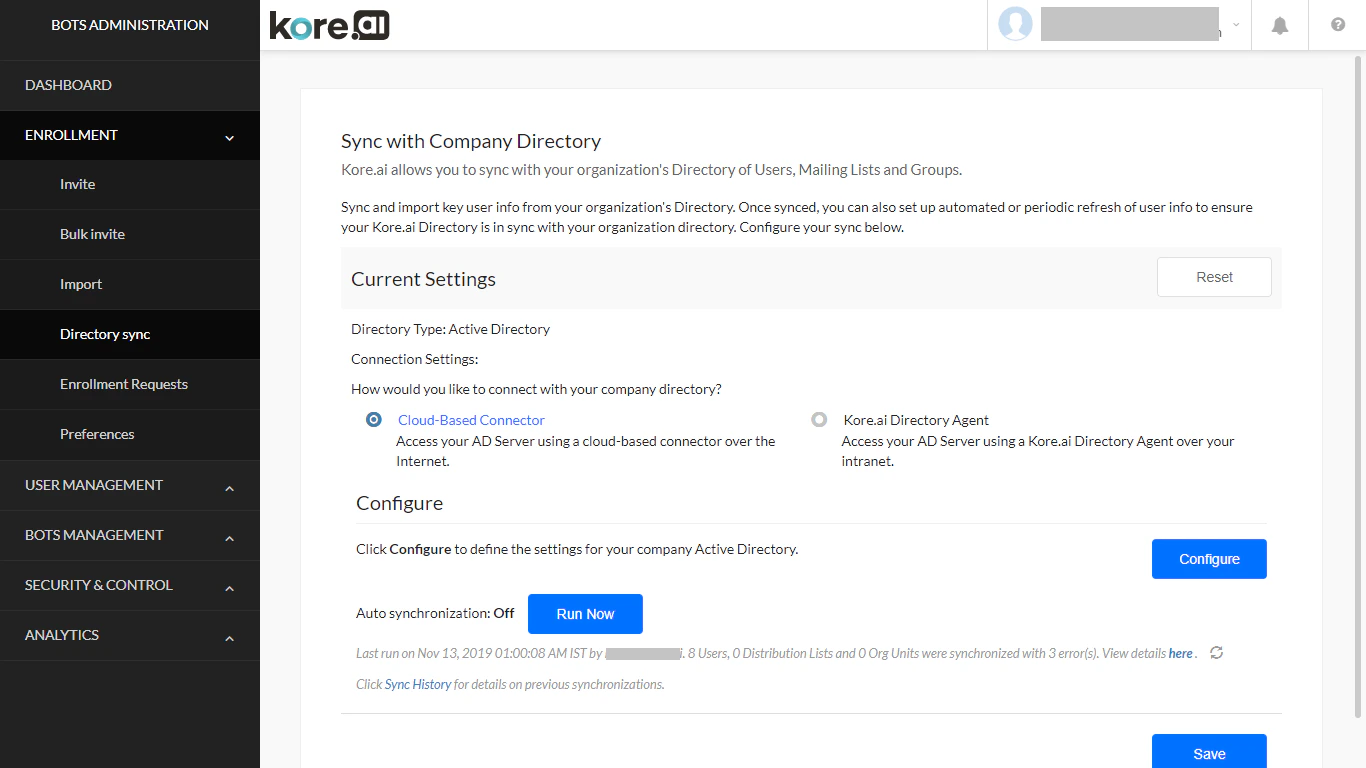This screenshot has height=768, width=1366.
Task: Open notifications via the bell icon
Action: point(1279,24)
